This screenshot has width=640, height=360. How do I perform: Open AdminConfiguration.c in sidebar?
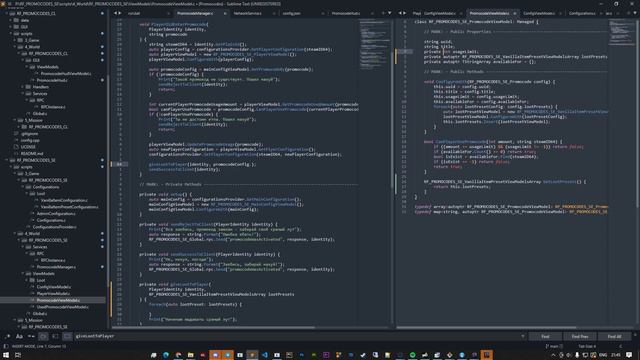pyautogui.click(x=56, y=213)
